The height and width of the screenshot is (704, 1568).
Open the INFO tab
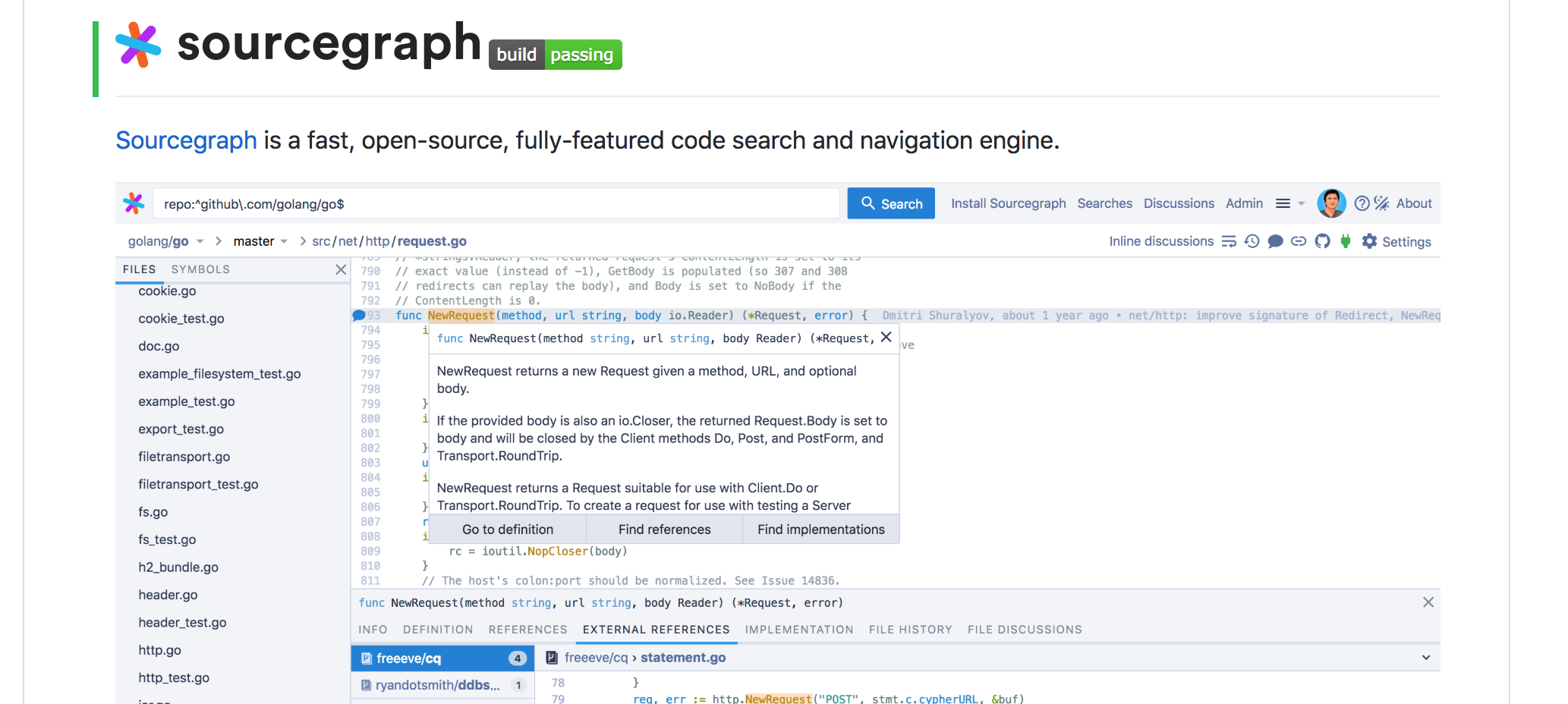pos(373,630)
